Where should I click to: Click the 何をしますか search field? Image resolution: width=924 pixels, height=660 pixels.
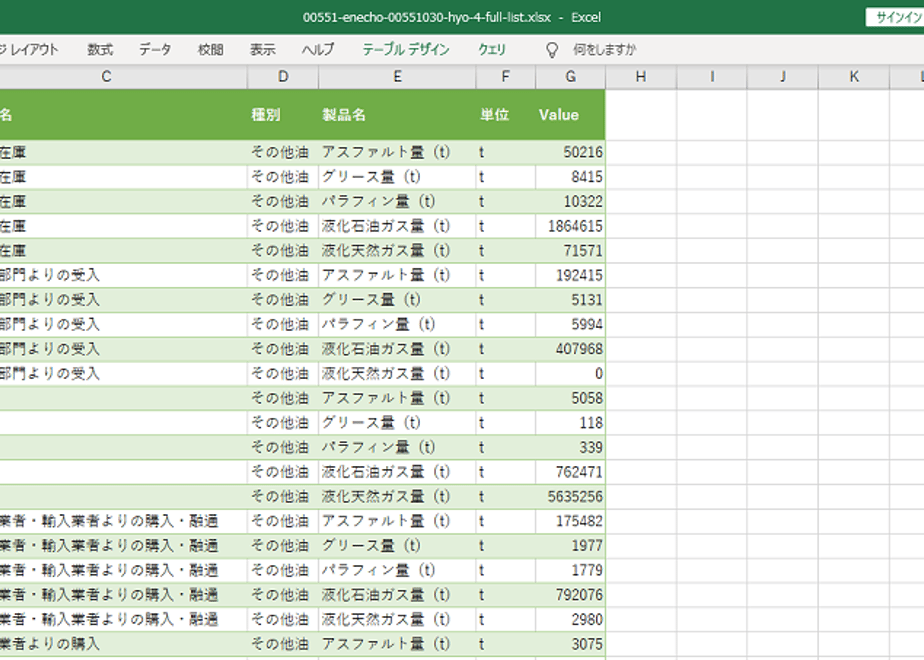pos(605,50)
